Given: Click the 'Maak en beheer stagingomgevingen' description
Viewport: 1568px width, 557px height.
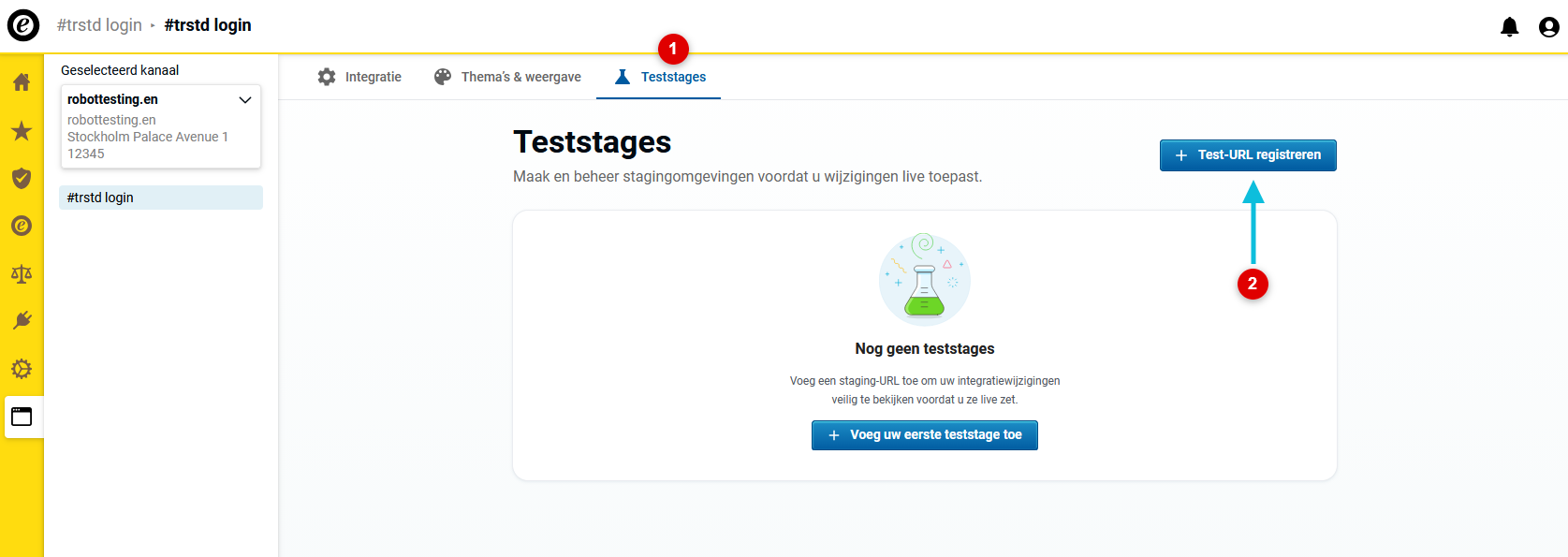Looking at the screenshot, I should (748, 177).
